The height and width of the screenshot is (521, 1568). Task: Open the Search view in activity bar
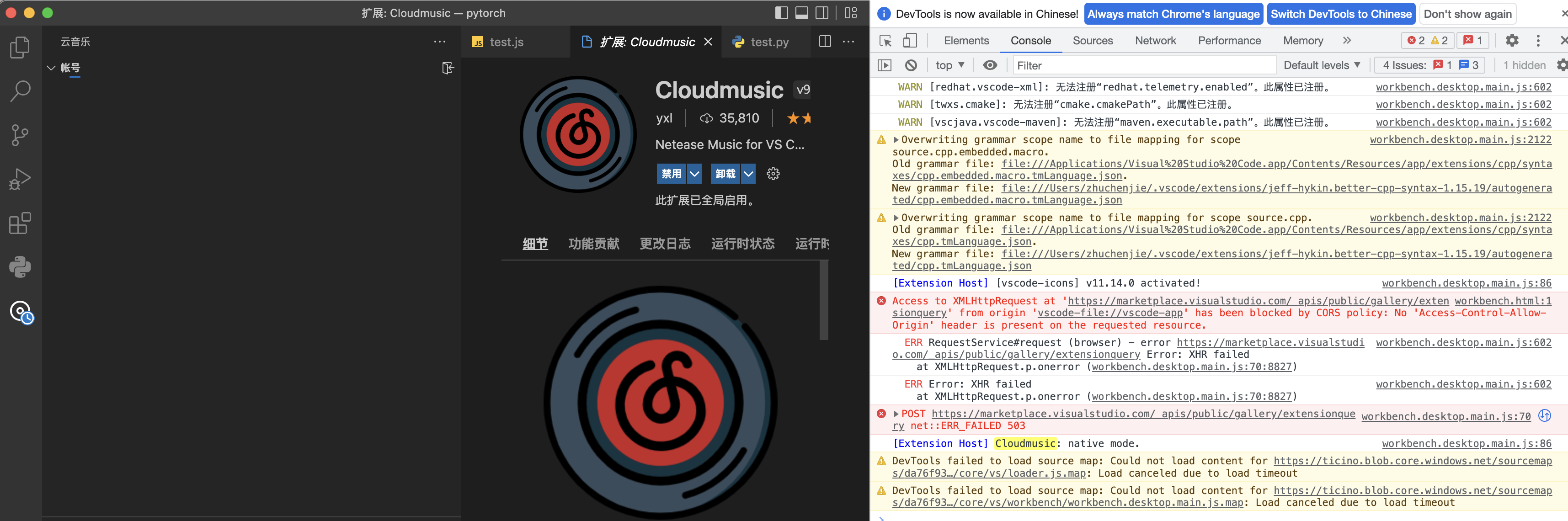[x=20, y=91]
